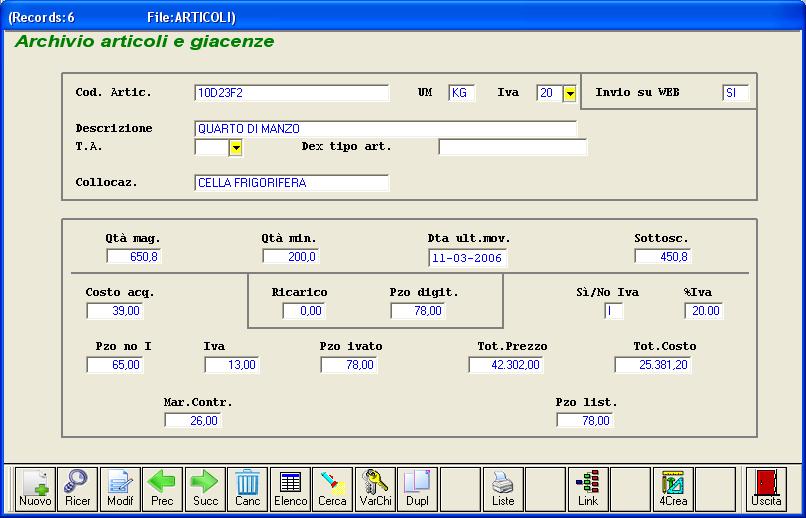This screenshot has height=518, width=806.
Task: Click the 'File:ARTICOLI' title bar text
Action: [191, 18]
